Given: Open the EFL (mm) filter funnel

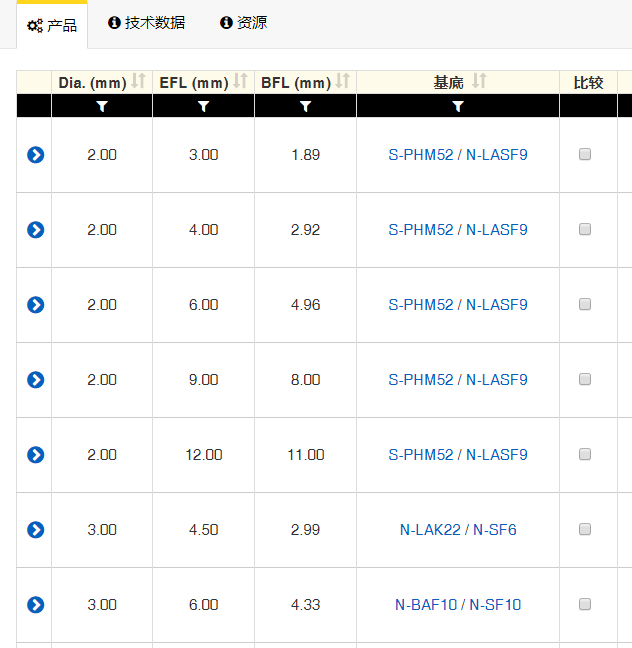Looking at the screenshot, I should [x=203, y=106].
